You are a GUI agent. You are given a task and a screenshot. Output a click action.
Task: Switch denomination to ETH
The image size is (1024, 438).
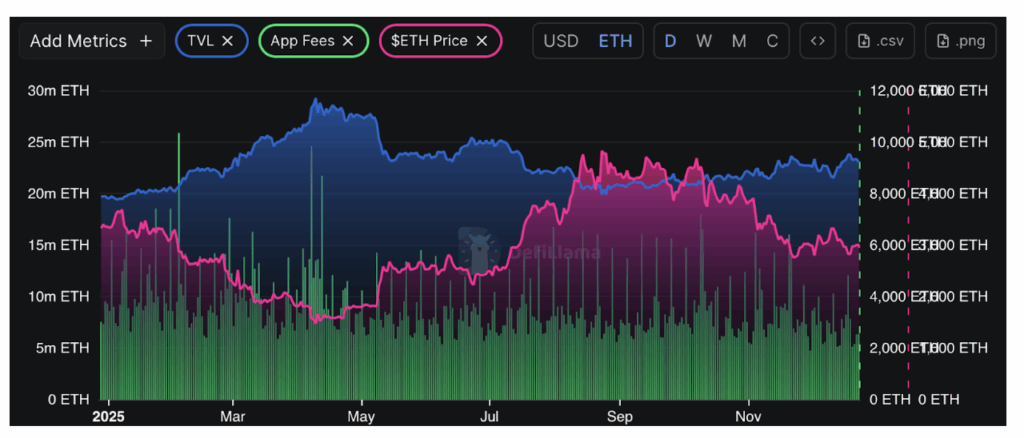[x=615, y=41]
